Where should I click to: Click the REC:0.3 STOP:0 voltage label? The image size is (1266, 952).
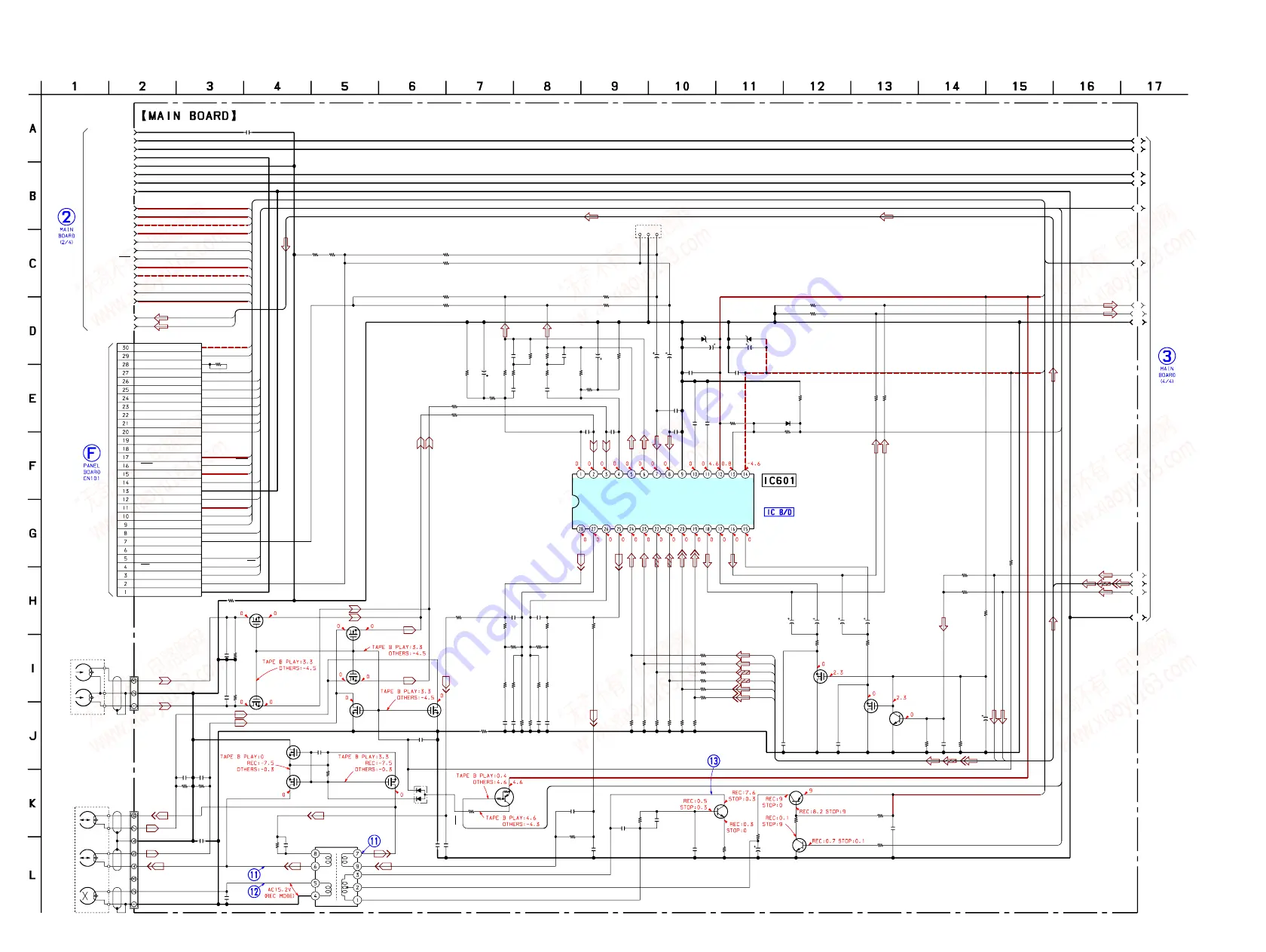(x=740, y=827)
